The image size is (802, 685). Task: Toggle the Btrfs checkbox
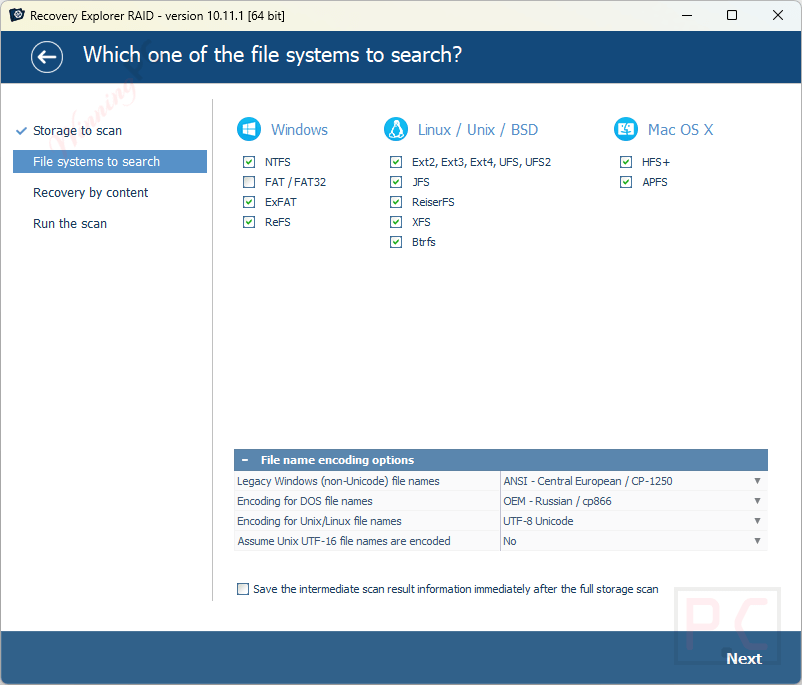[x=396, y=242]
